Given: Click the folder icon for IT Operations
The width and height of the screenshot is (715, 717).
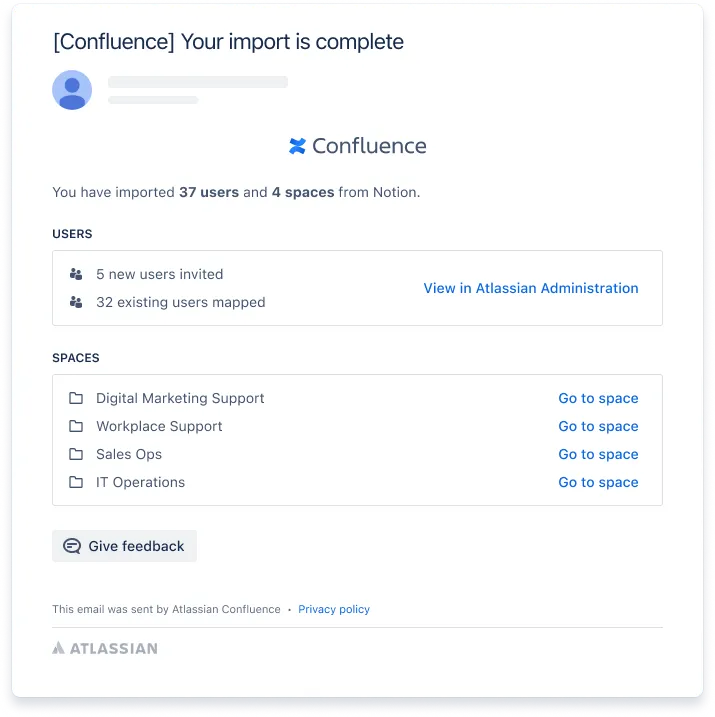Looking at the screenshot, I should coord(76,482).
